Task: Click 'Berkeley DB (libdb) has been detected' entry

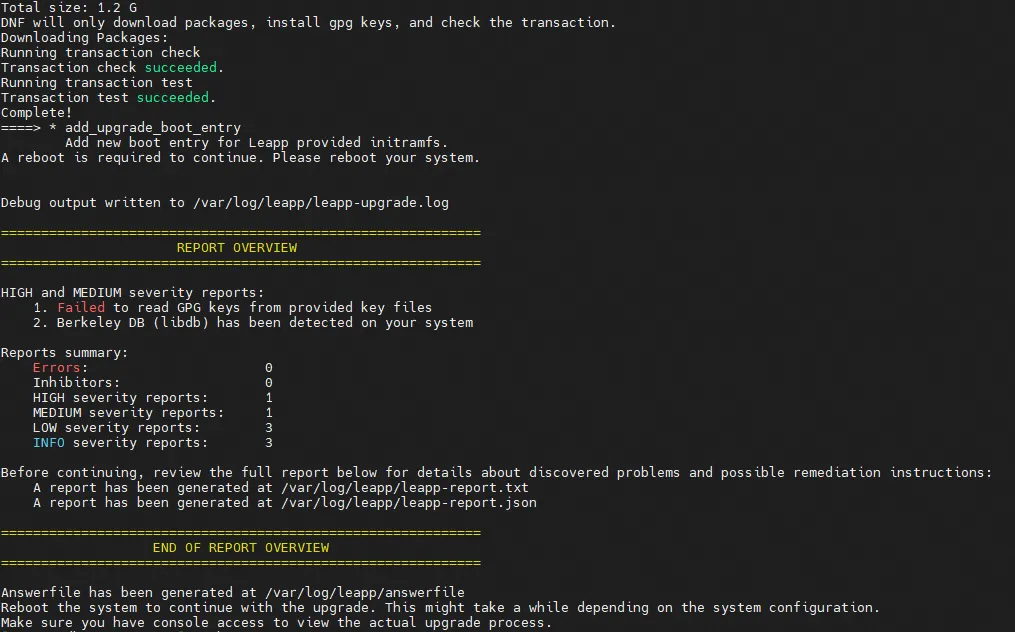Action: coord(253,322)
